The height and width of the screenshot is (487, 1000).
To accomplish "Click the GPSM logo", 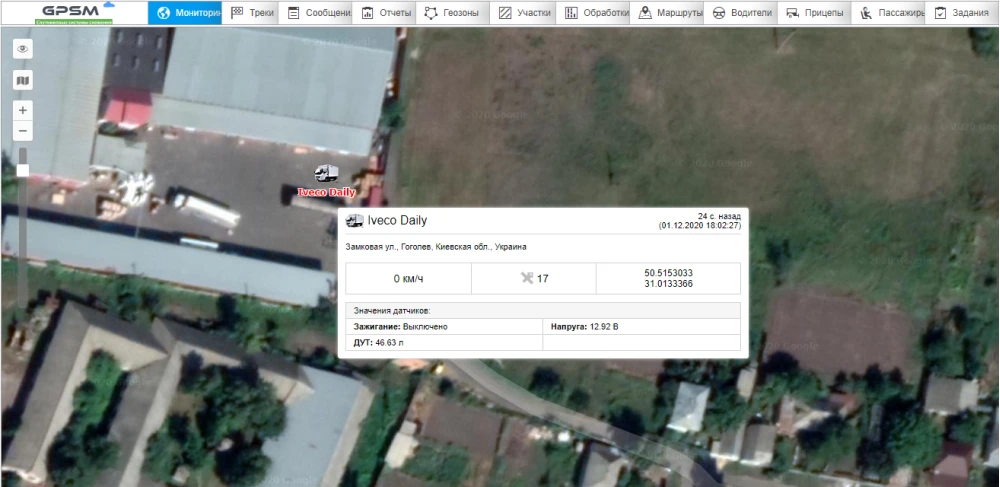I will 75,13.
